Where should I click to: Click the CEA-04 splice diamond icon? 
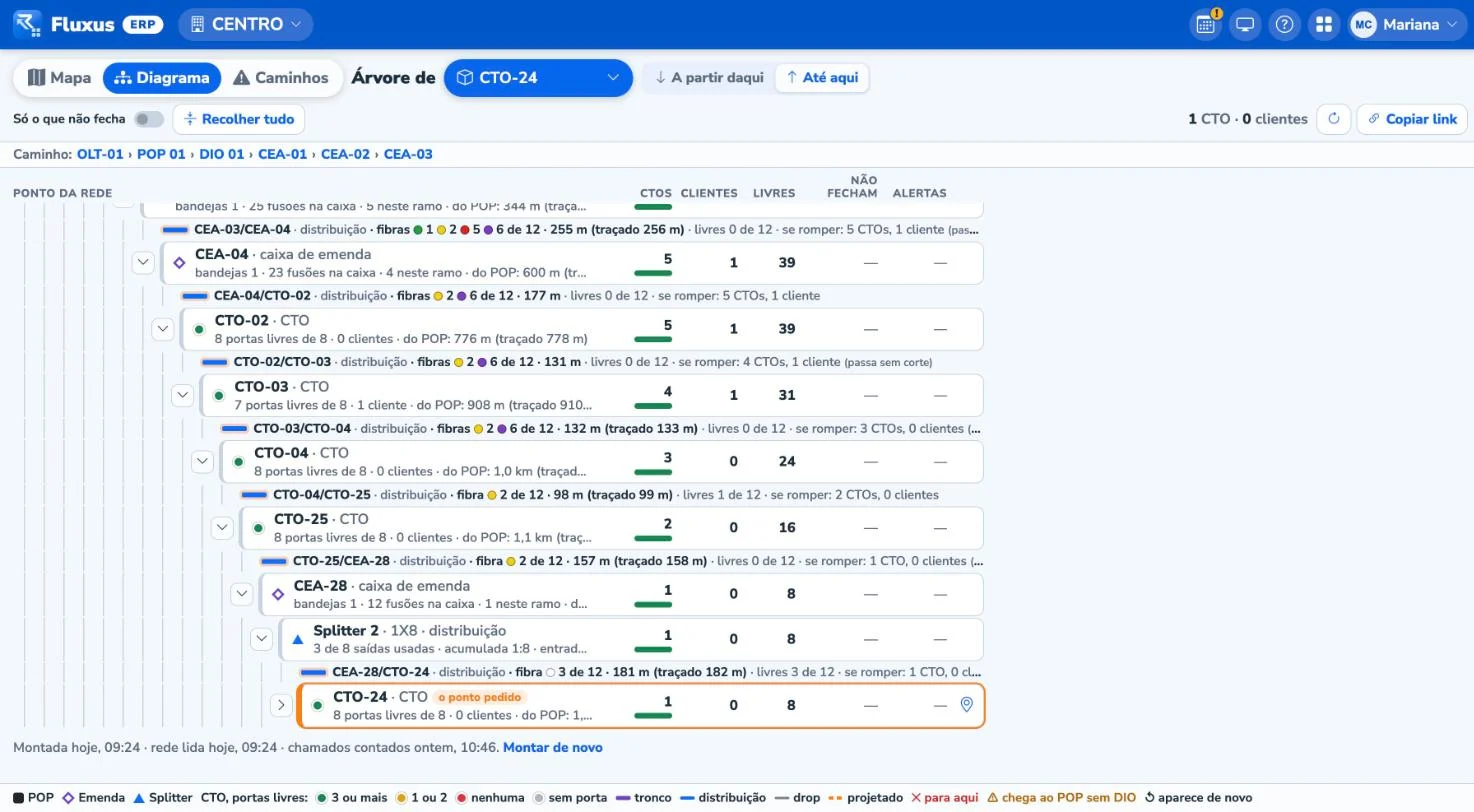(x=179, y=263)
